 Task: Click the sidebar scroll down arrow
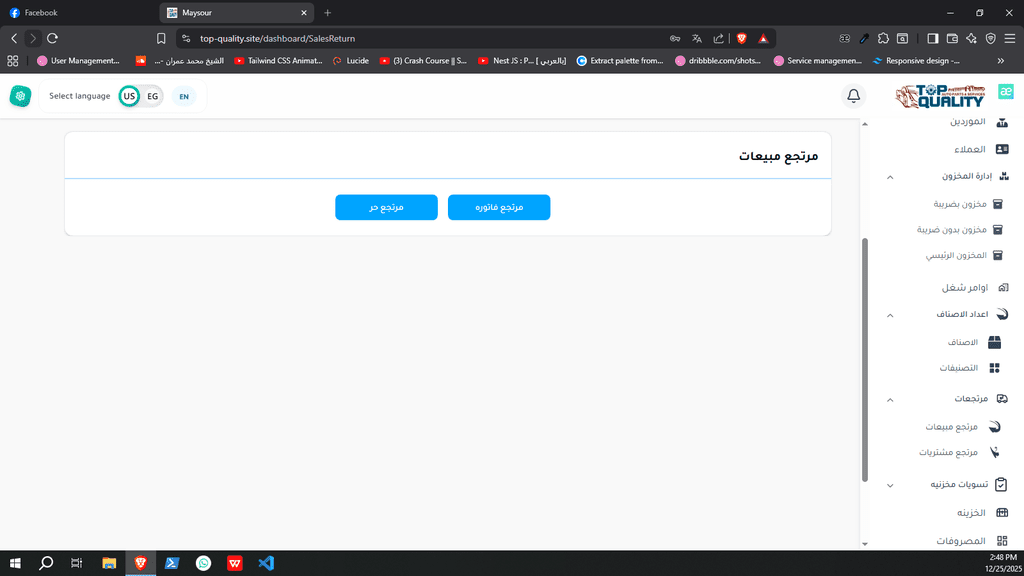(x=865, y=543)
